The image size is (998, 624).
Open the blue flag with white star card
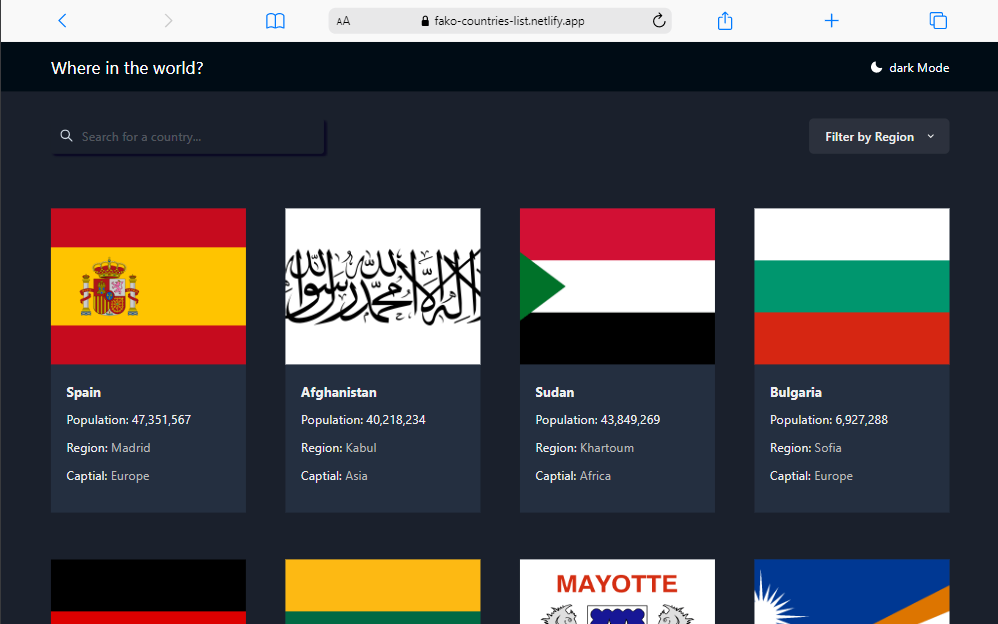pos(852,592)
